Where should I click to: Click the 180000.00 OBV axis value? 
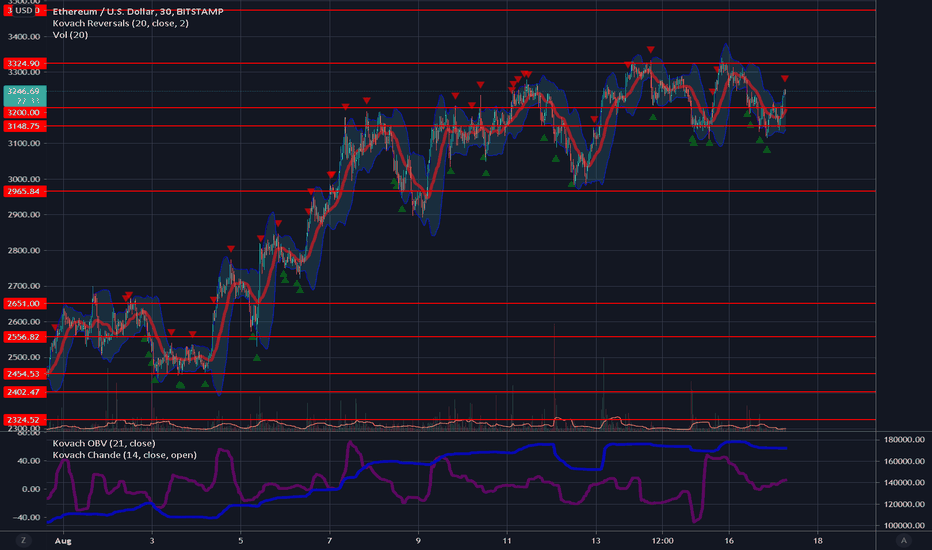[904, 439]
